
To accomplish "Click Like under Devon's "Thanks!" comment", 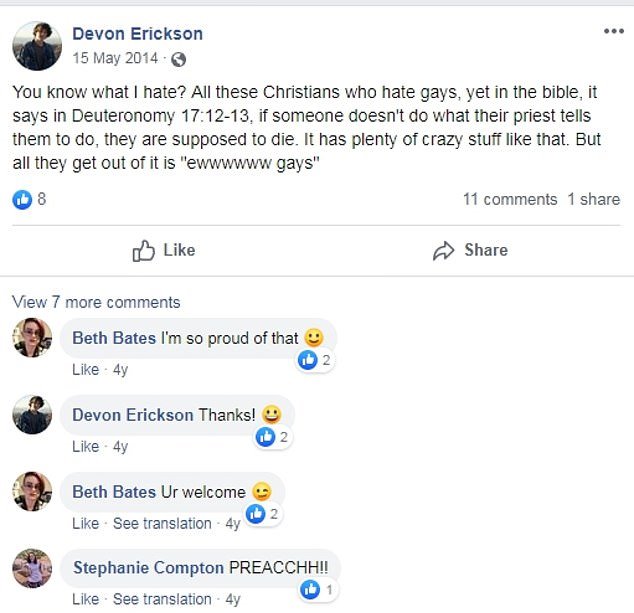I will coord(85,446).
